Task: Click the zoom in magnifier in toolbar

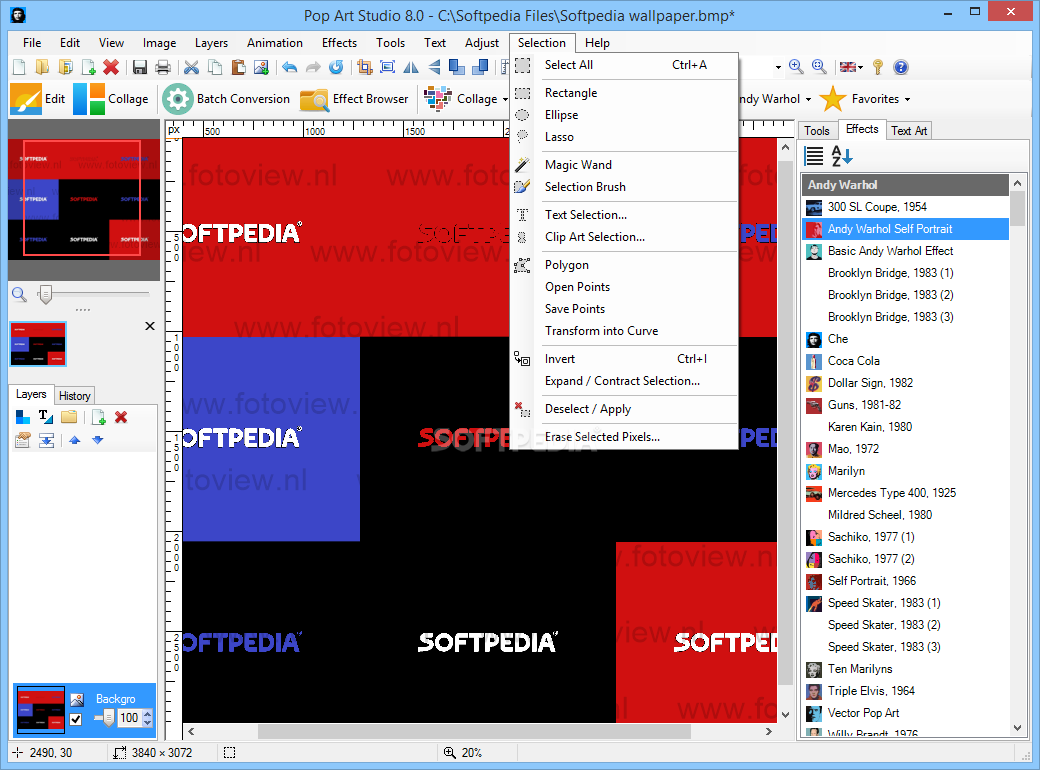Action: click(796, 67)
